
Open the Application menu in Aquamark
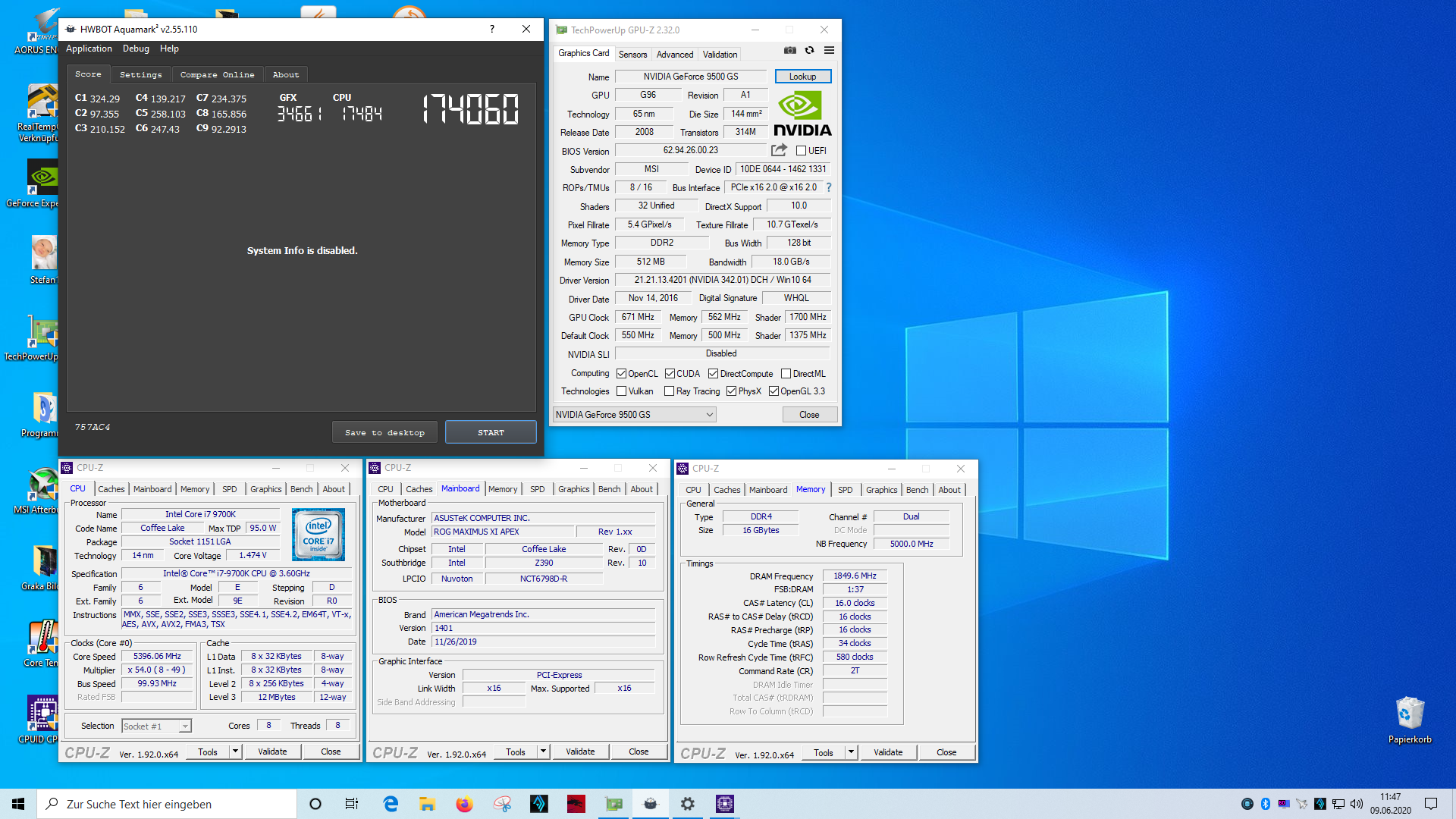(x=89, y=49)
